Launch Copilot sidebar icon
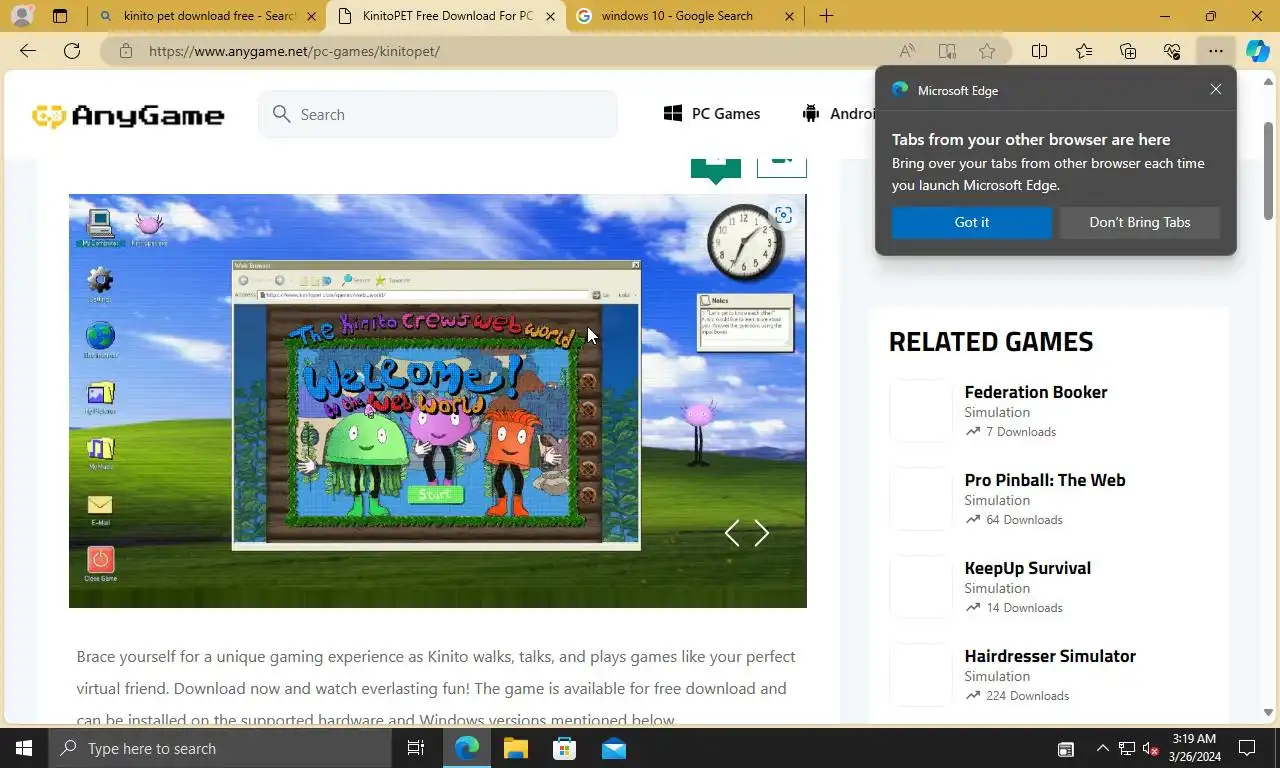Image resolution: width=1280 pixels, height=768 pixels. pos(1258,51)
